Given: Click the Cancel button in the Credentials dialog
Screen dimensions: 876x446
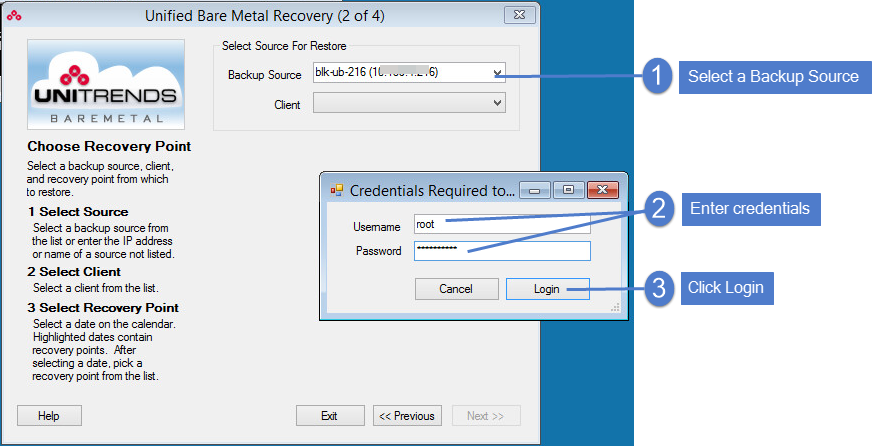Looking at the screenshot, I should (x=456, y=289).
